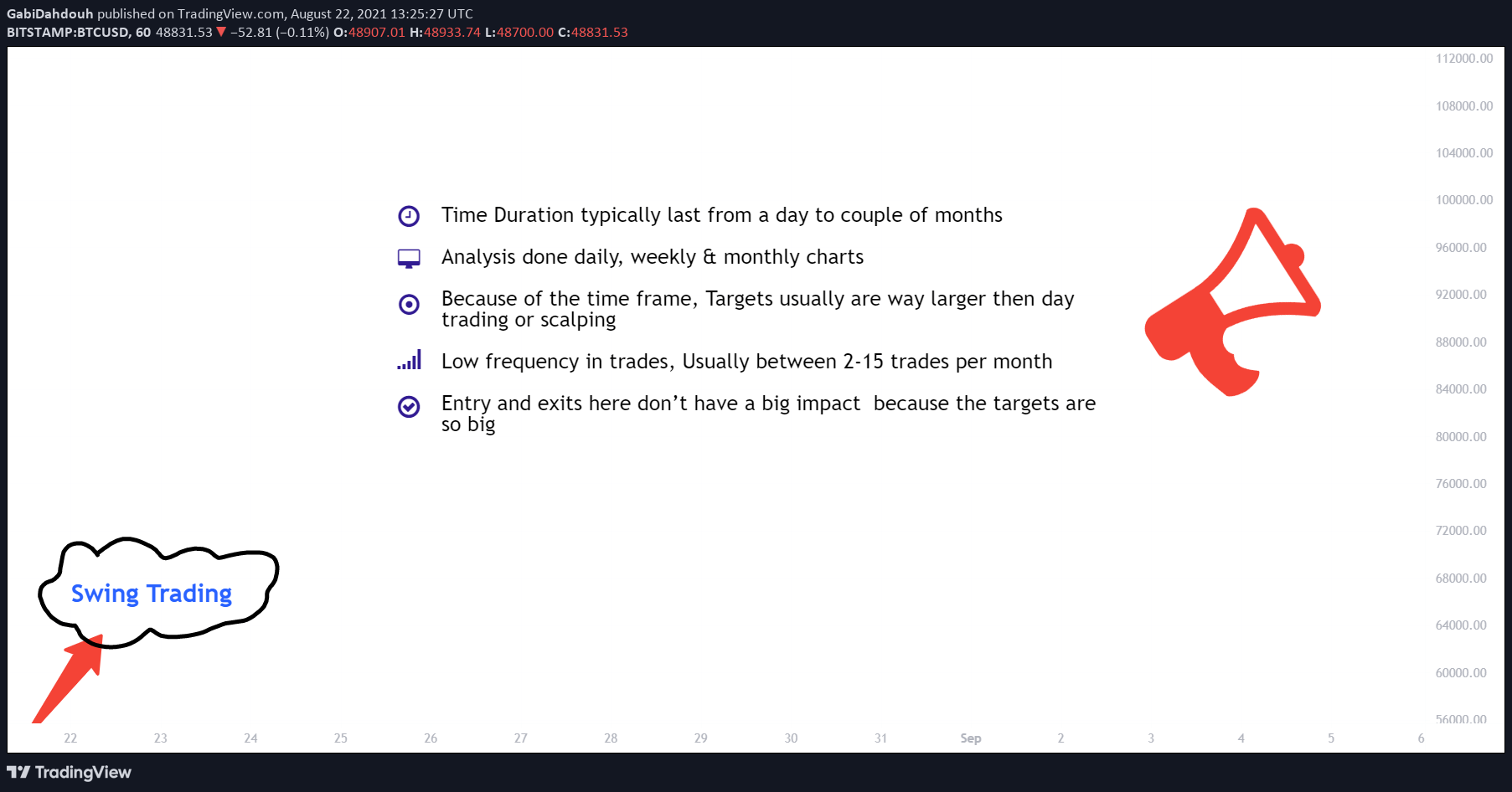Click the red down triangle price indicator

point(221,32)
